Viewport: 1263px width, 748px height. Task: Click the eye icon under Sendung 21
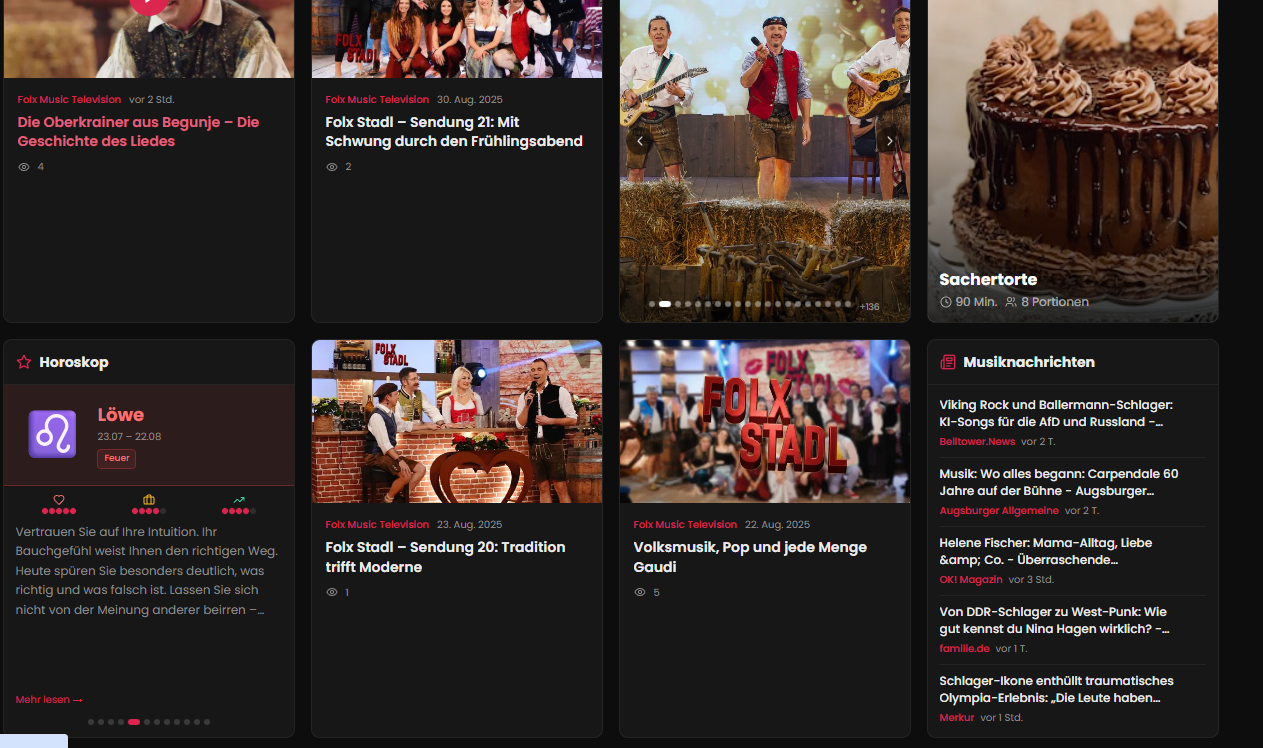[x=332, y=167]
